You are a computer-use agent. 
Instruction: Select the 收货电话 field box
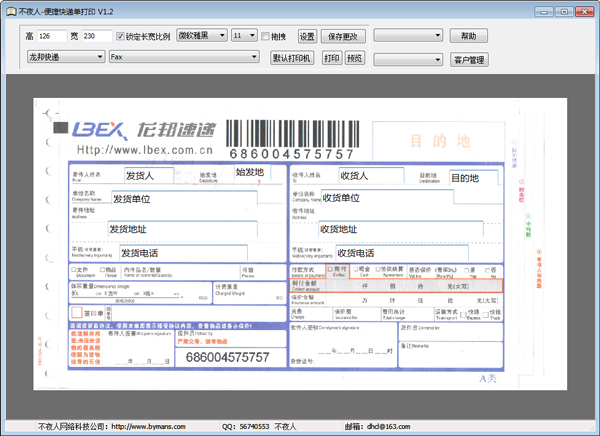point(402,253)
